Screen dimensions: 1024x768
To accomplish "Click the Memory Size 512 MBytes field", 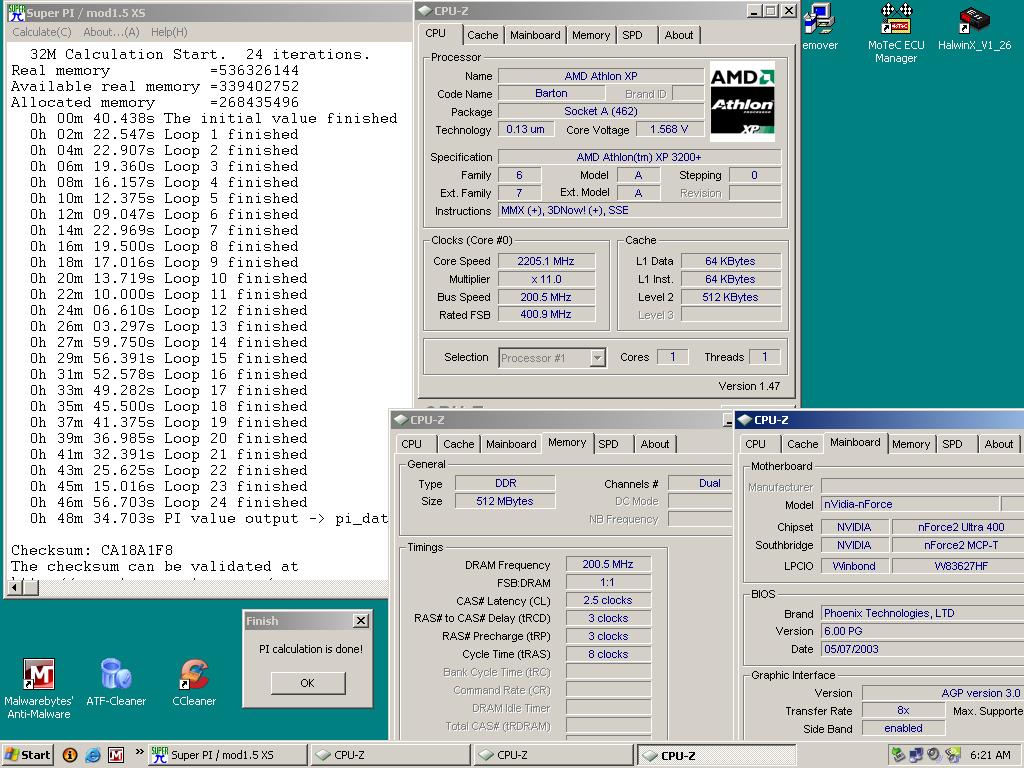I will 505,502.
